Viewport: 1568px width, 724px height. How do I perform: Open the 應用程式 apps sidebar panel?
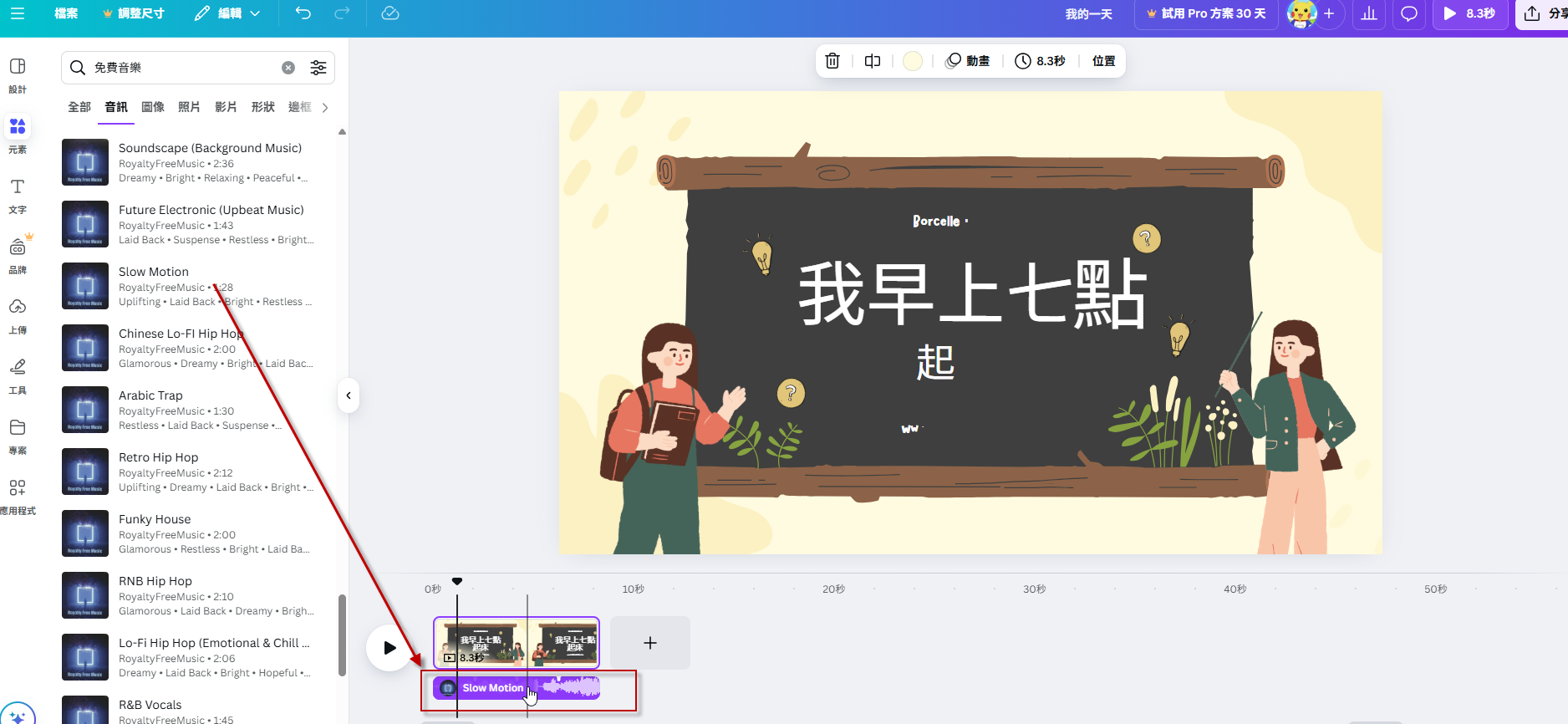[x=18, y=497]
